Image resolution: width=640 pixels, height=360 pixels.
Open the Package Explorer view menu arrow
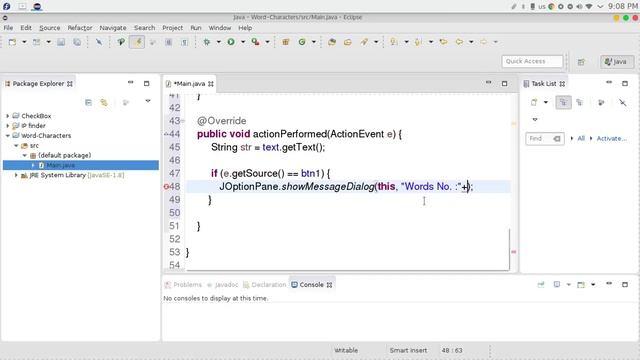148,101
